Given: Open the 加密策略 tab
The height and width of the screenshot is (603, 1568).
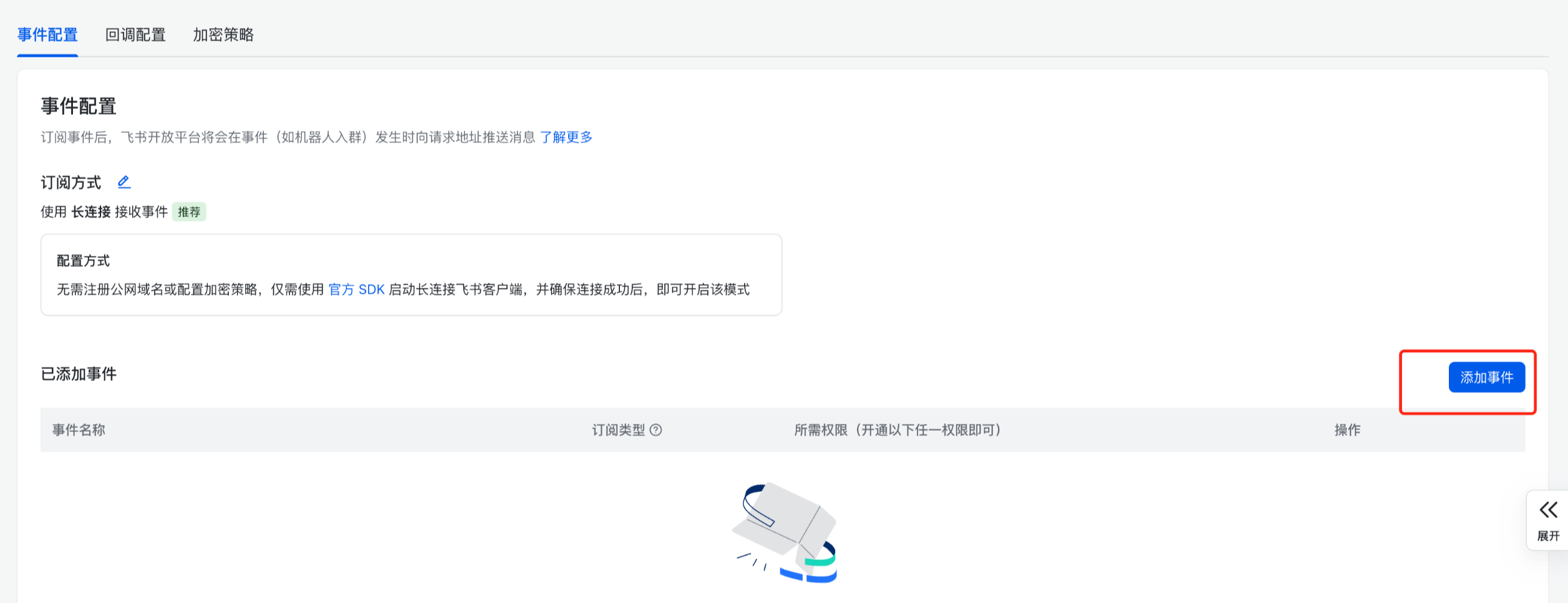Looking at the screenshot, I should [223, 35].
